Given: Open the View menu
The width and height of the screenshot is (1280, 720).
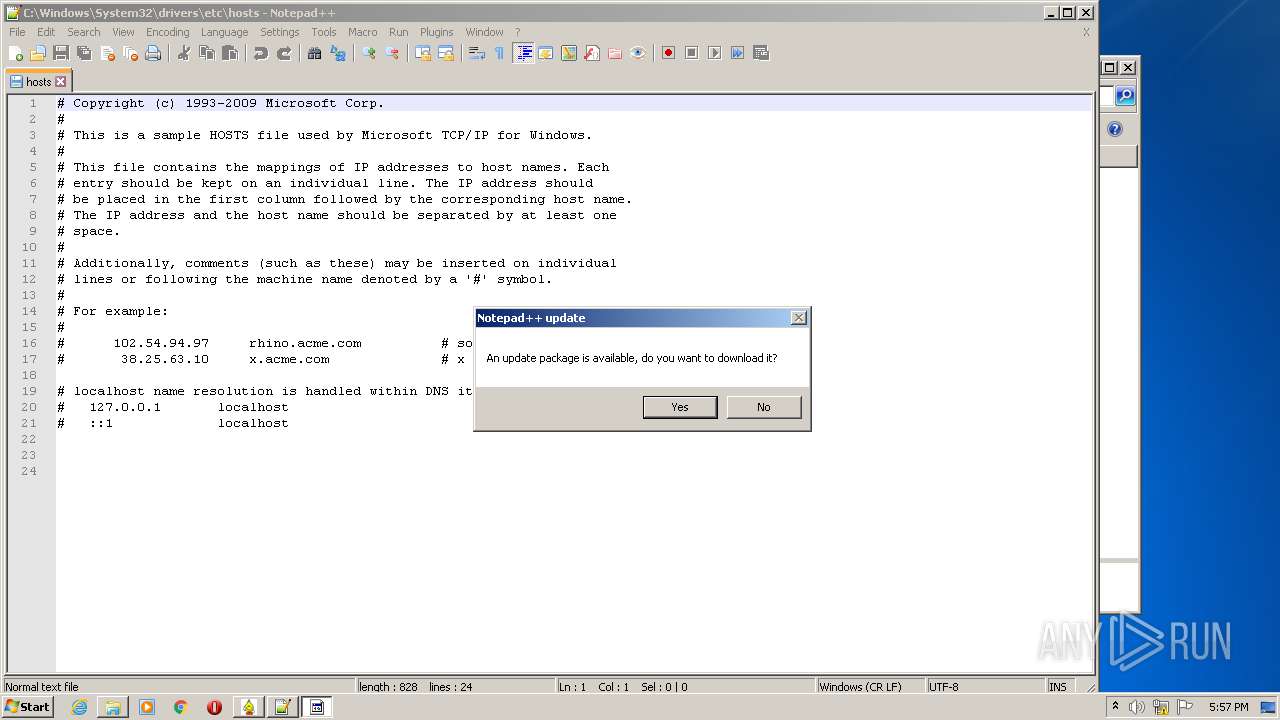Looking at the screenshot, I should point(123,32).
